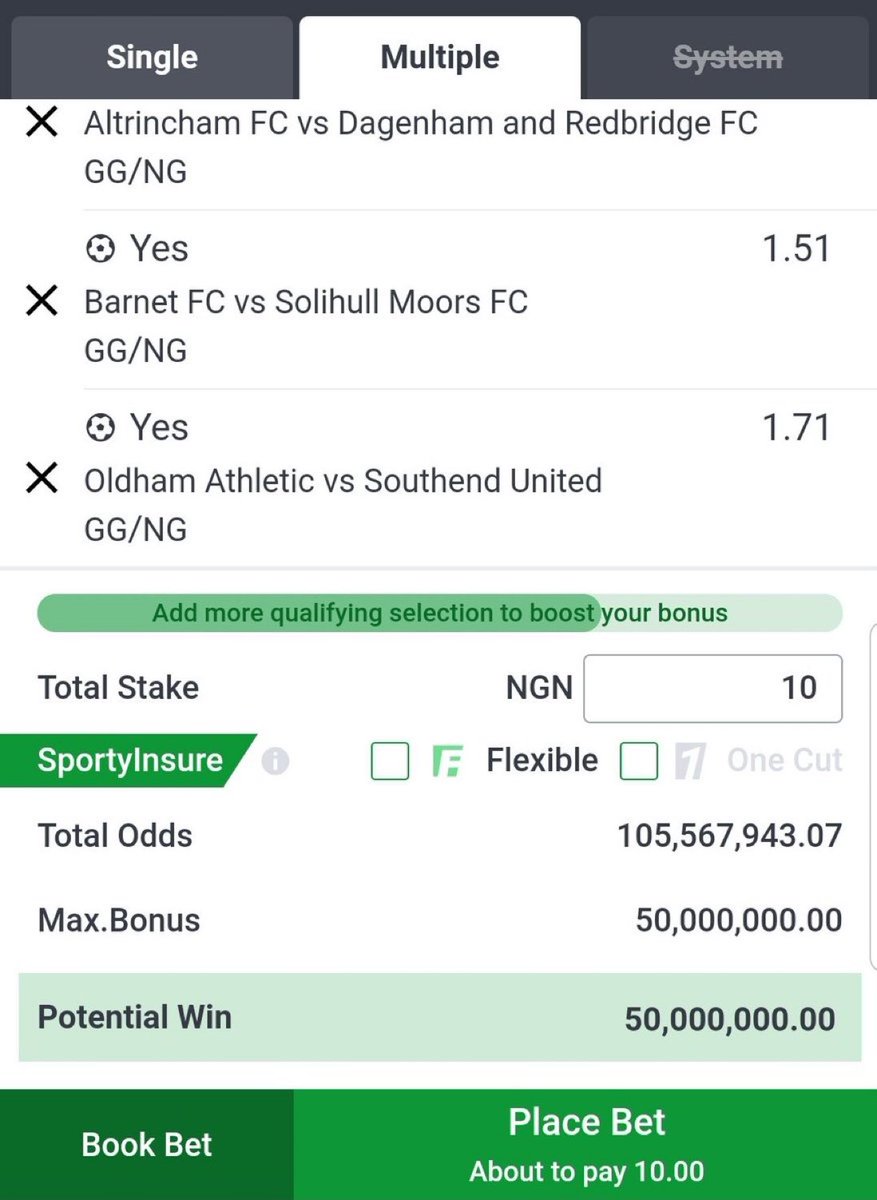Click the SportyInsure info icon
This screenshot has height=1200, width=877.
pos(275,762)
